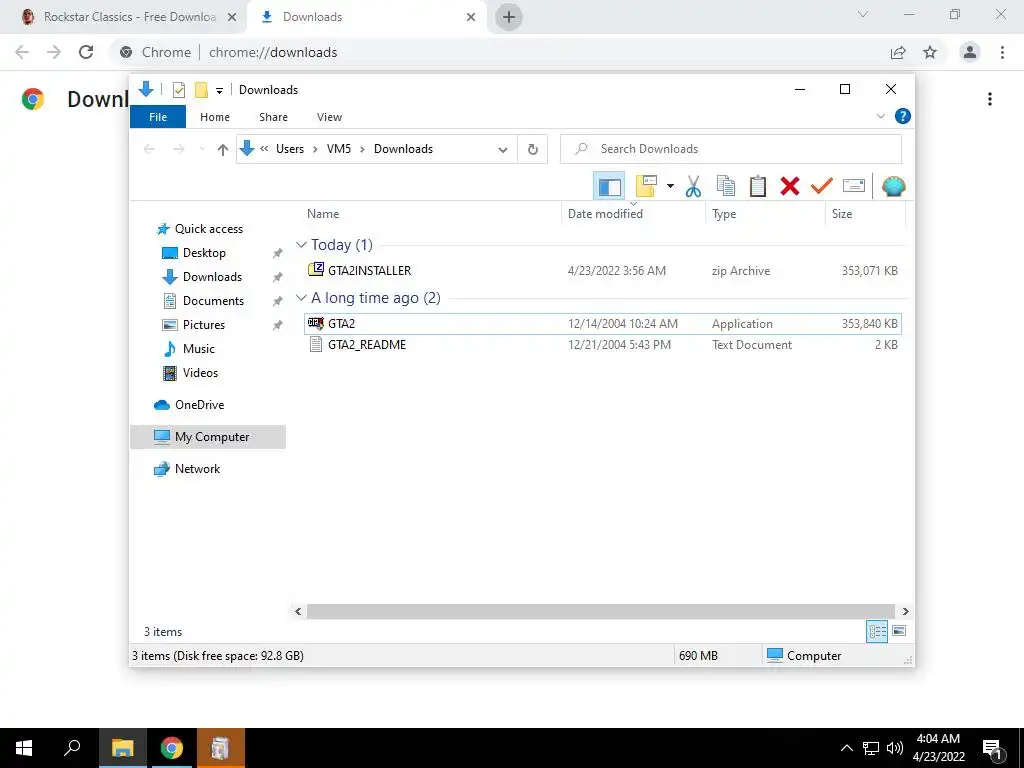This screenshot has width=1024, height=768.
Task: Open the File ribbon tab
Action: pos(158,117)
